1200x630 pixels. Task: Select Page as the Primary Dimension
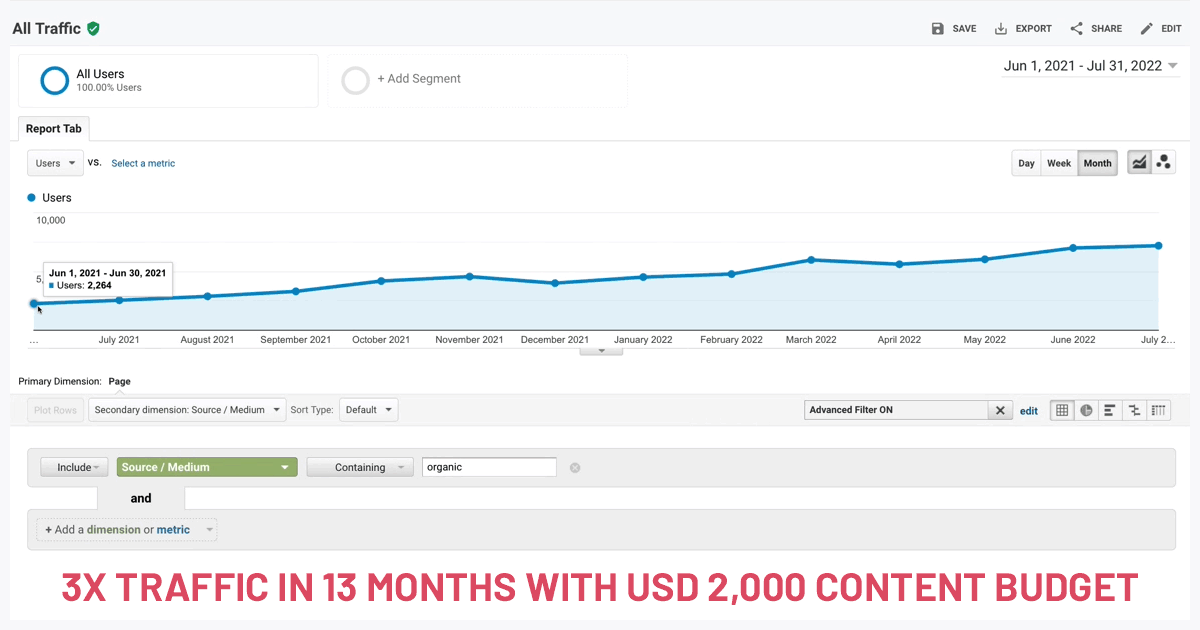click(x=119, y=381)
